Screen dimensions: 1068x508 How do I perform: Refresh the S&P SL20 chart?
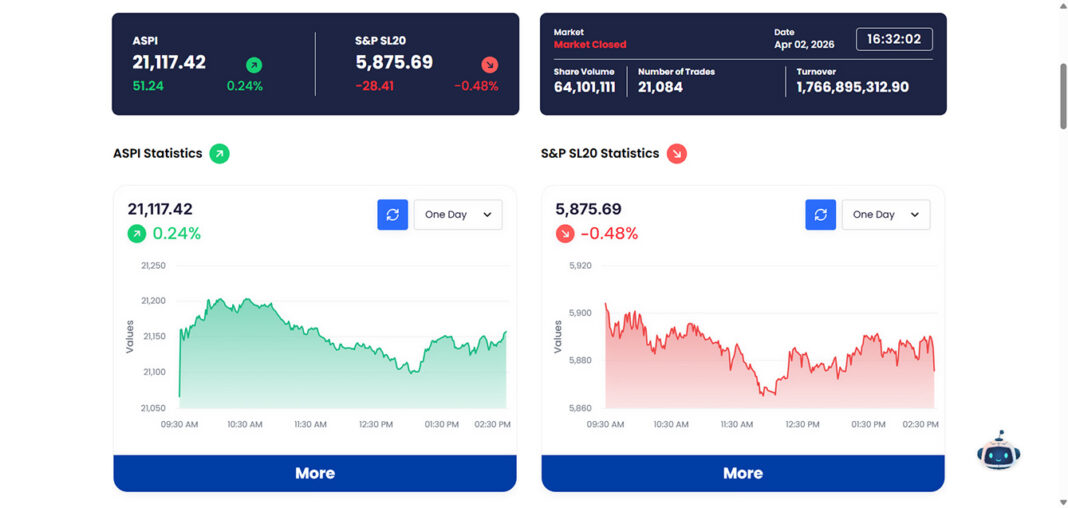[x=820, y=215]
